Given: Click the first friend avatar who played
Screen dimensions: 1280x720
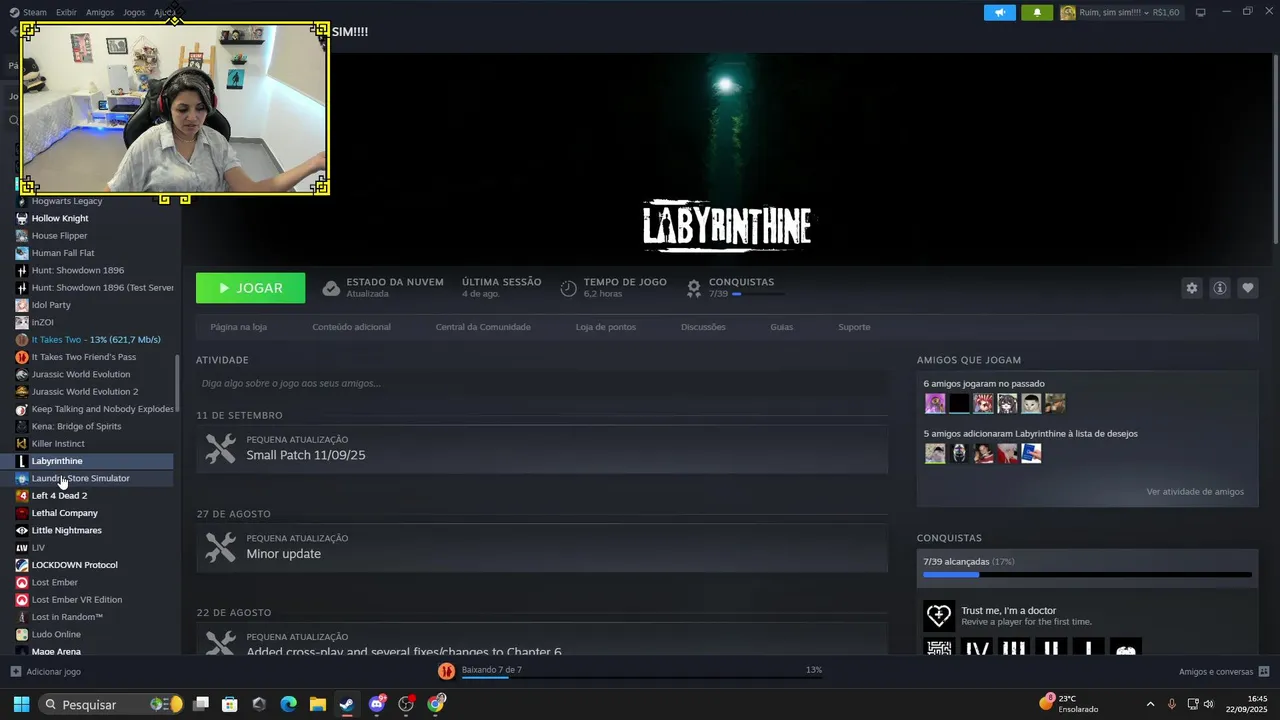Looking at the screenshot, I should 935,403.
